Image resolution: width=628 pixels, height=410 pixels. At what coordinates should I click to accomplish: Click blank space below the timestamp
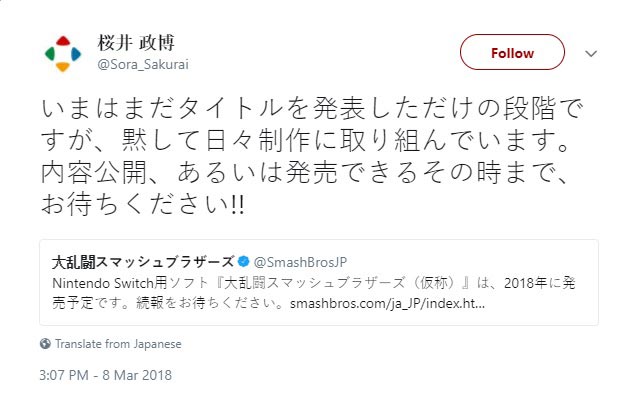(300, 397)
